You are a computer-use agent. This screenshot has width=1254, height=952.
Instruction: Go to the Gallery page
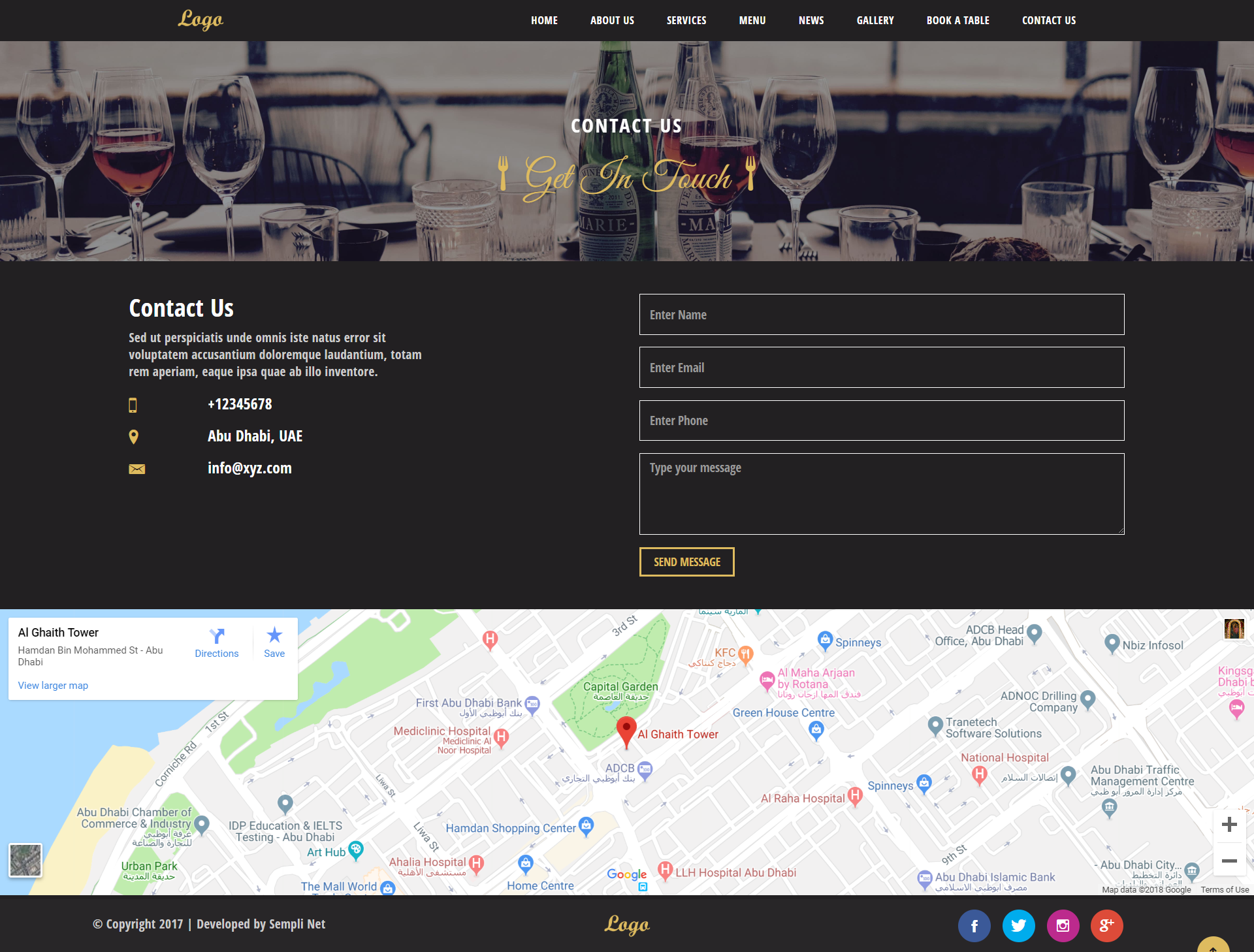(x=875, y=20)
